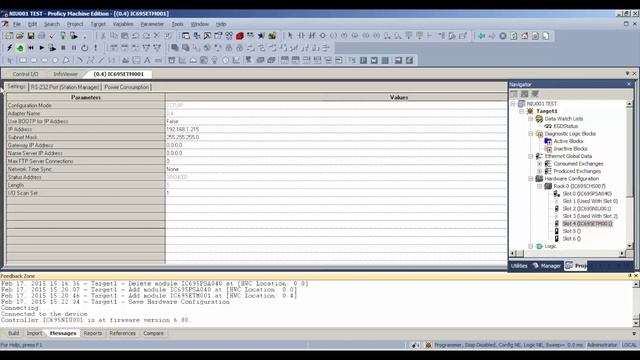
Task: Open the Compare tab in Feedback Zone
Action: pos(153,333)
